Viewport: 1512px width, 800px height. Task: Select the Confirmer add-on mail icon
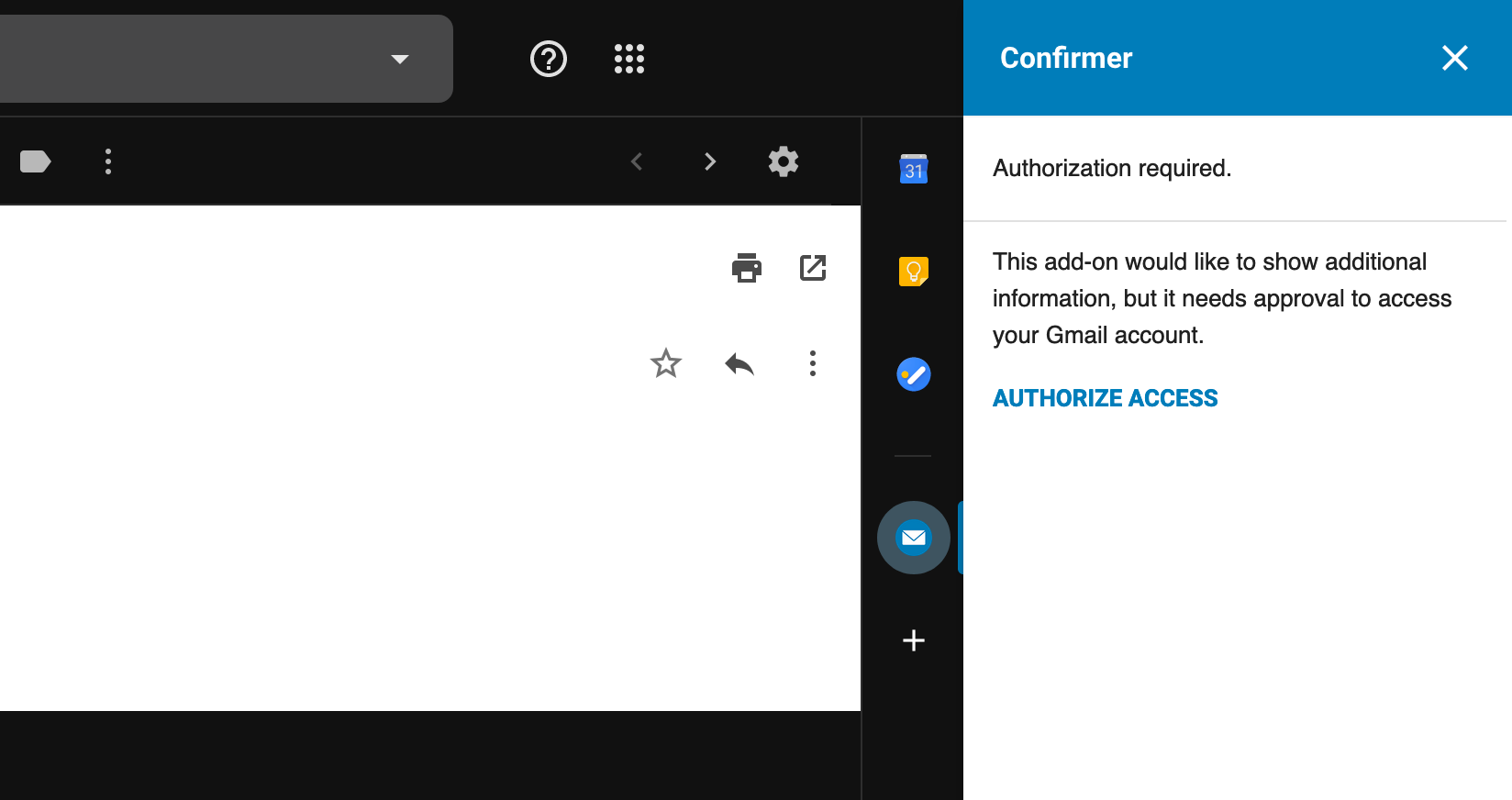click(914, 538)
